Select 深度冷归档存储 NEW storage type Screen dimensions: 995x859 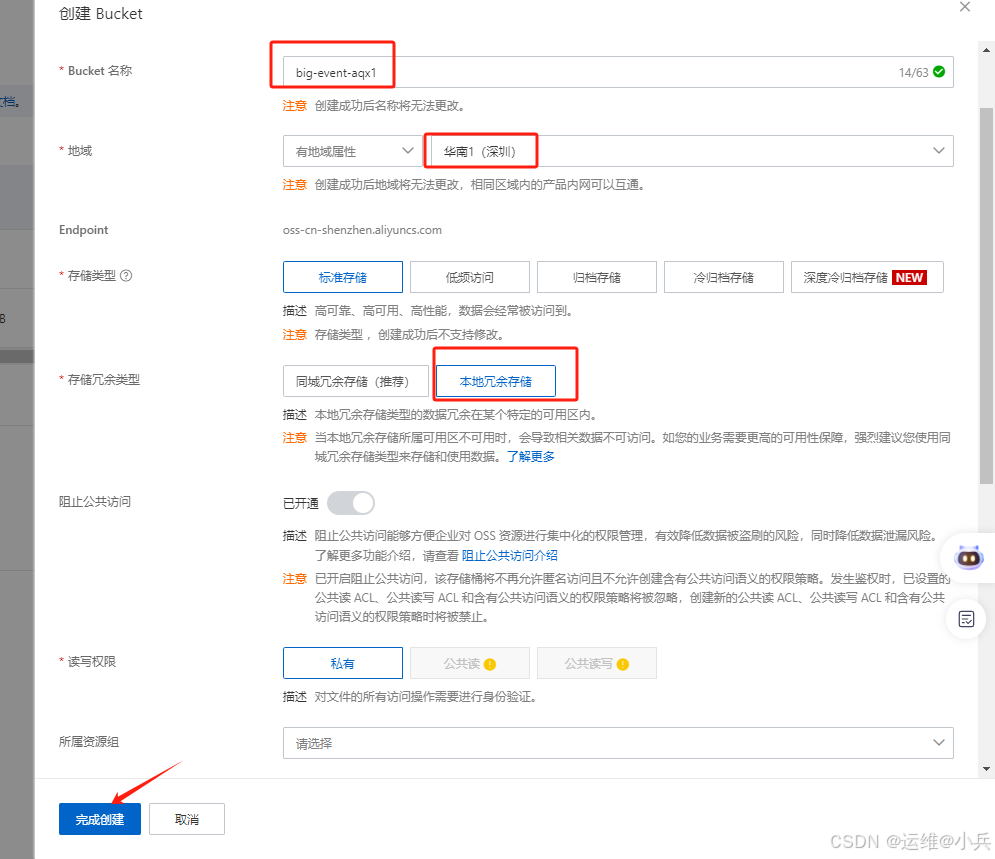[x=867, y=277]
